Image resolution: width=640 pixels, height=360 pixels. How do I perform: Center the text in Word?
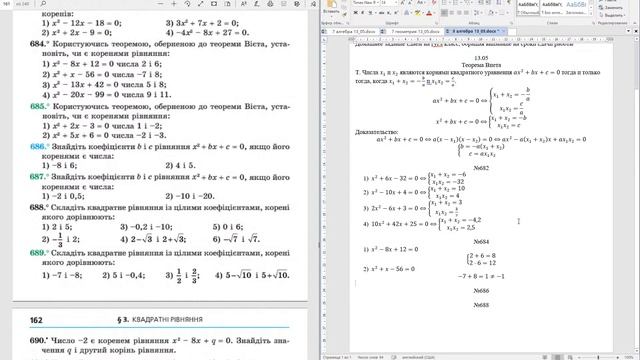452,13
